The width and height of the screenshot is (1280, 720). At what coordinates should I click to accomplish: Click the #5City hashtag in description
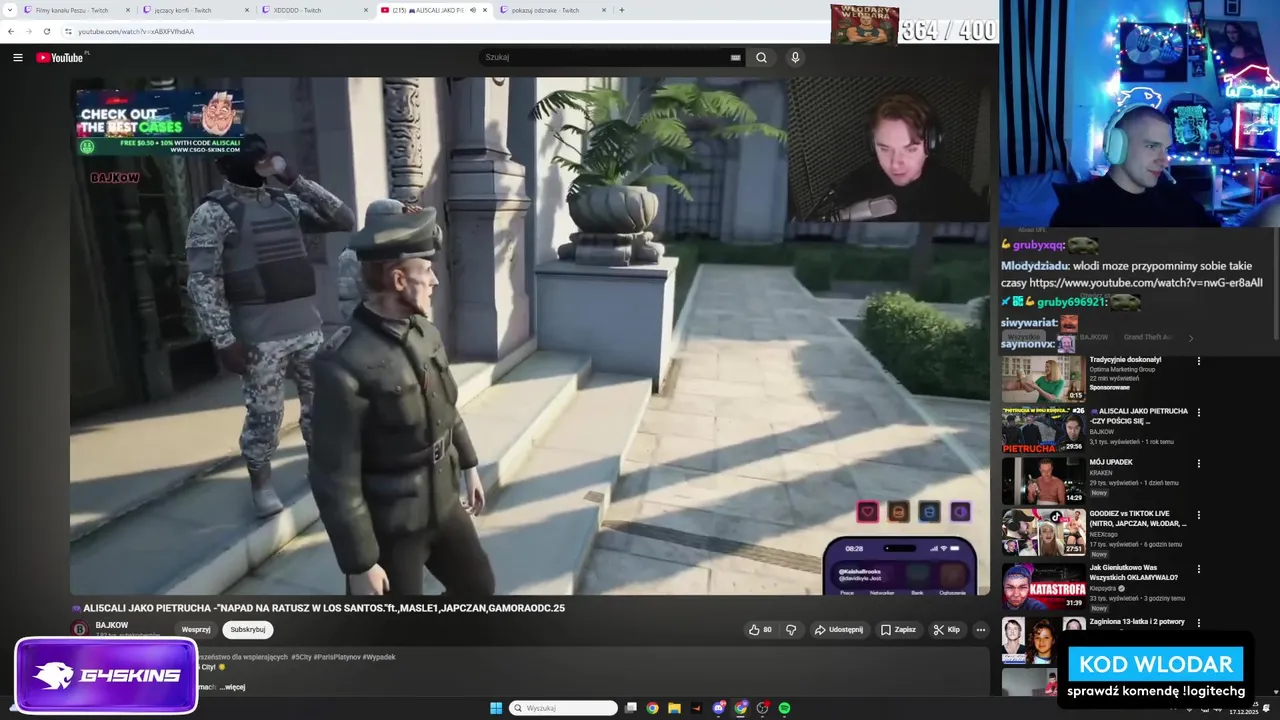tap(300, 657)
